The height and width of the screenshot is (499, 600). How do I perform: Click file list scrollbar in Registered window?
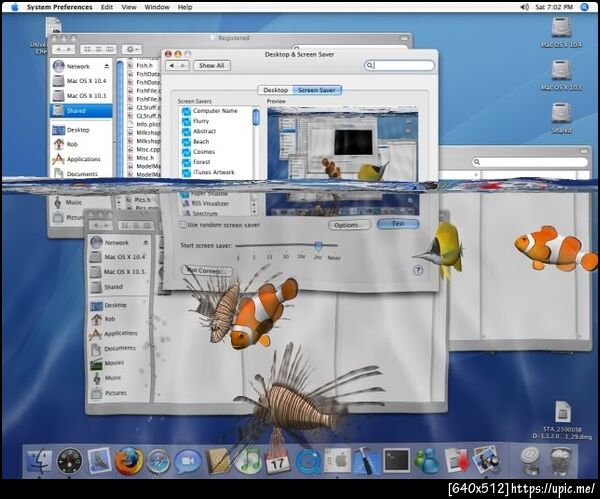pyautogui.click(x=120, y=119)
